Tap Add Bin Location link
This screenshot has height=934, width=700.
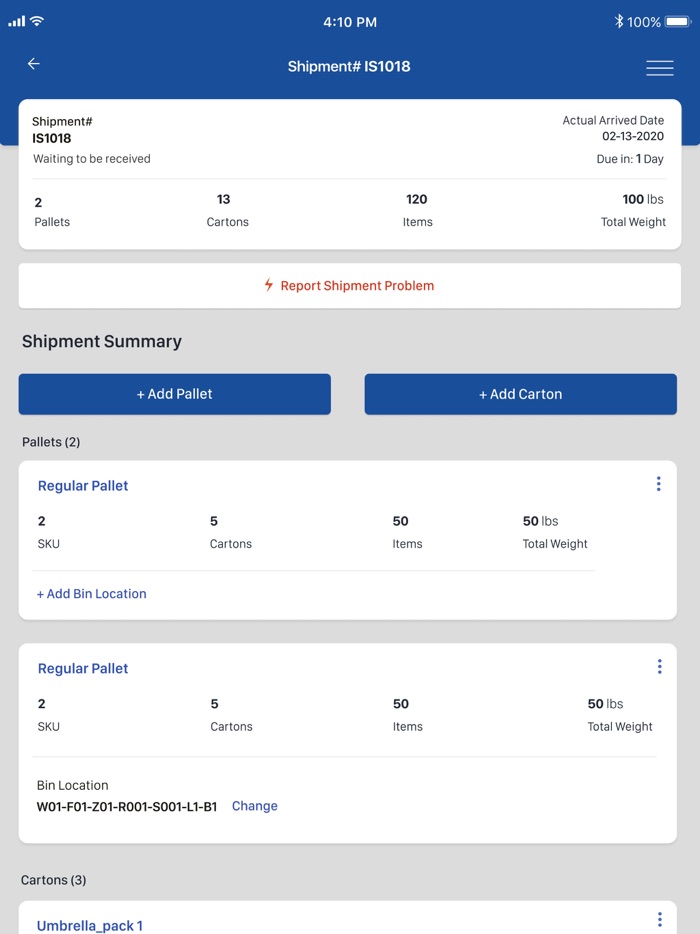click(92, 594)
